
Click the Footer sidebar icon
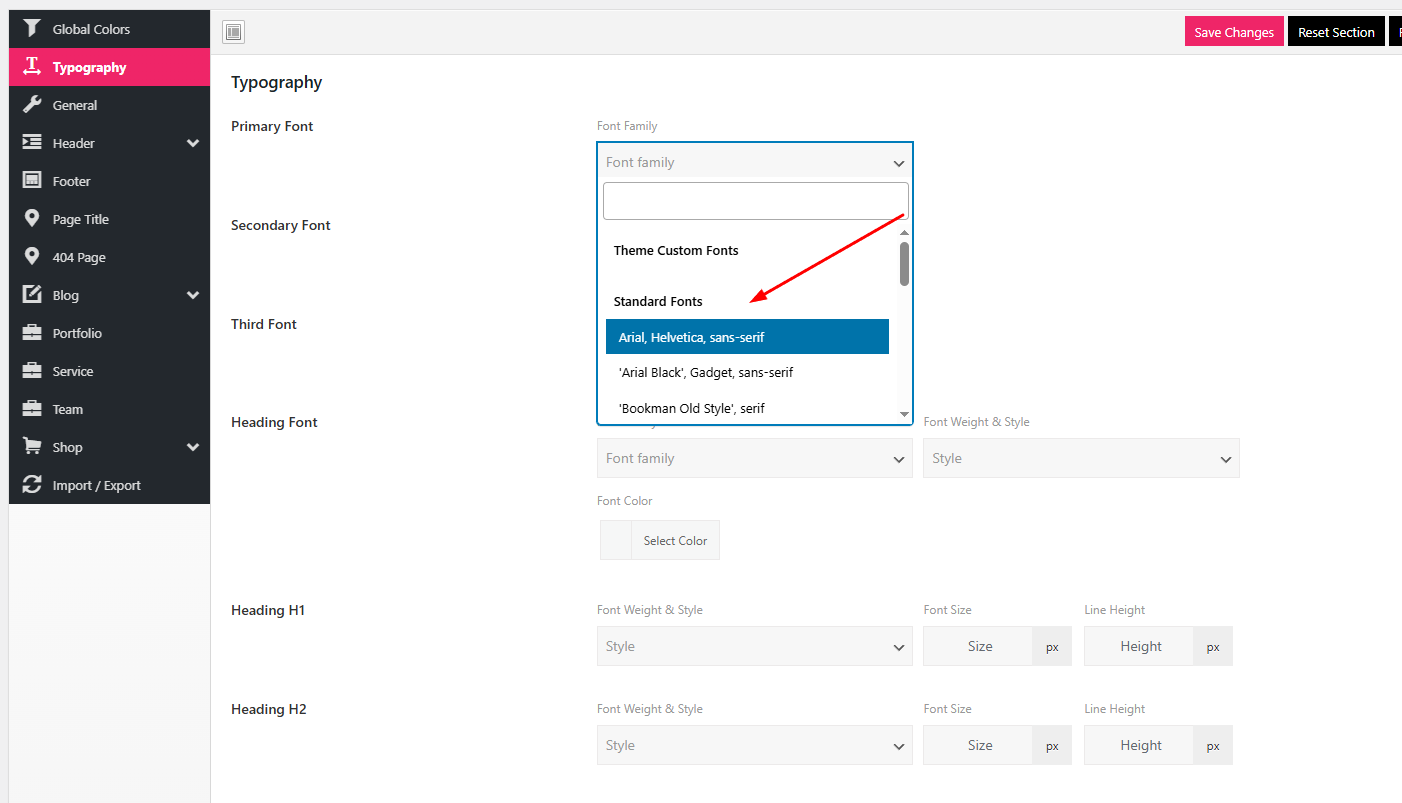coord(32,181)
